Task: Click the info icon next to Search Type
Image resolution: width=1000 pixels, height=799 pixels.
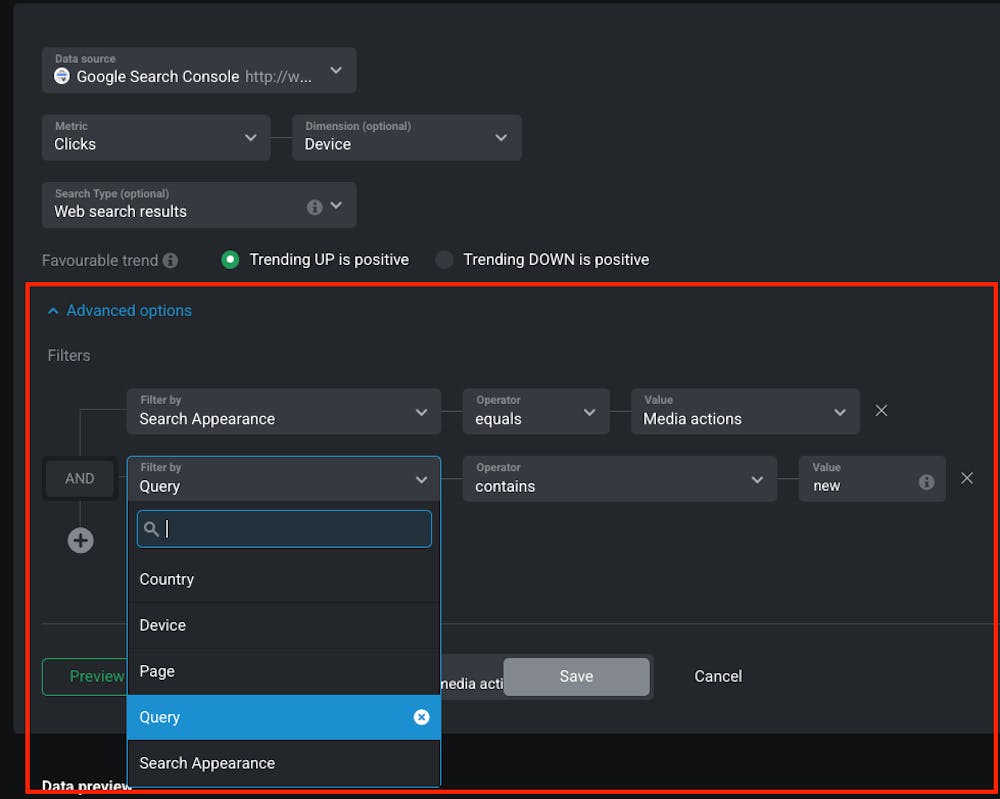Action: tap(313, 205)
